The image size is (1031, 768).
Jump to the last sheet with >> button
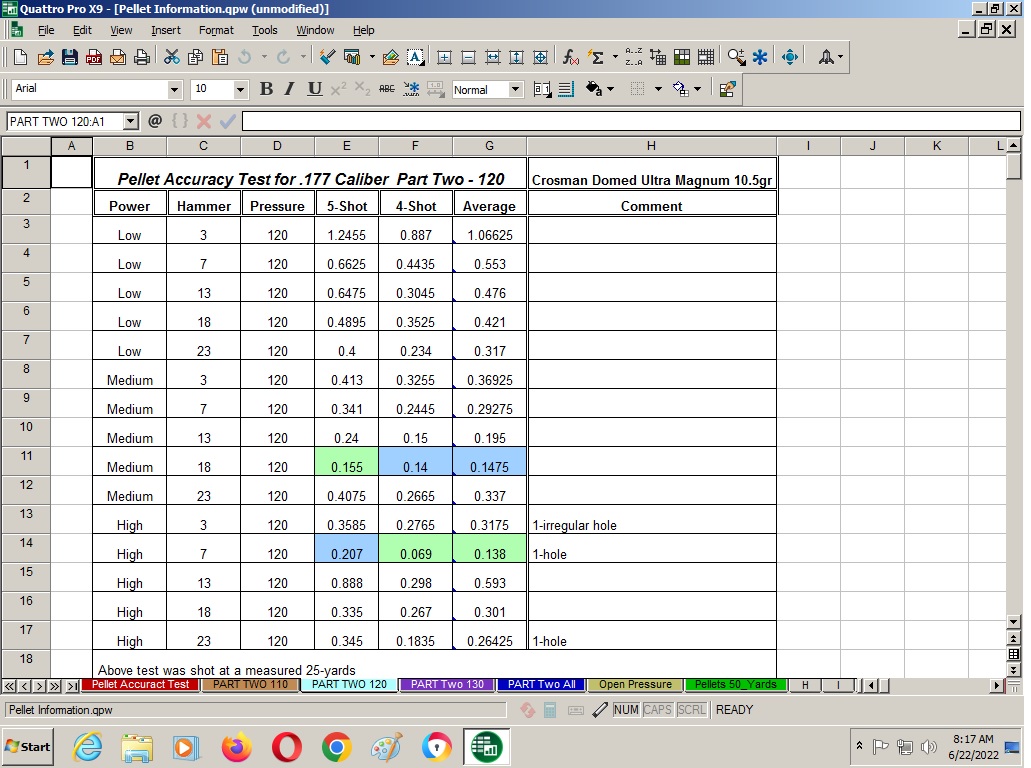pyautogui.click(x=55, y=686)
